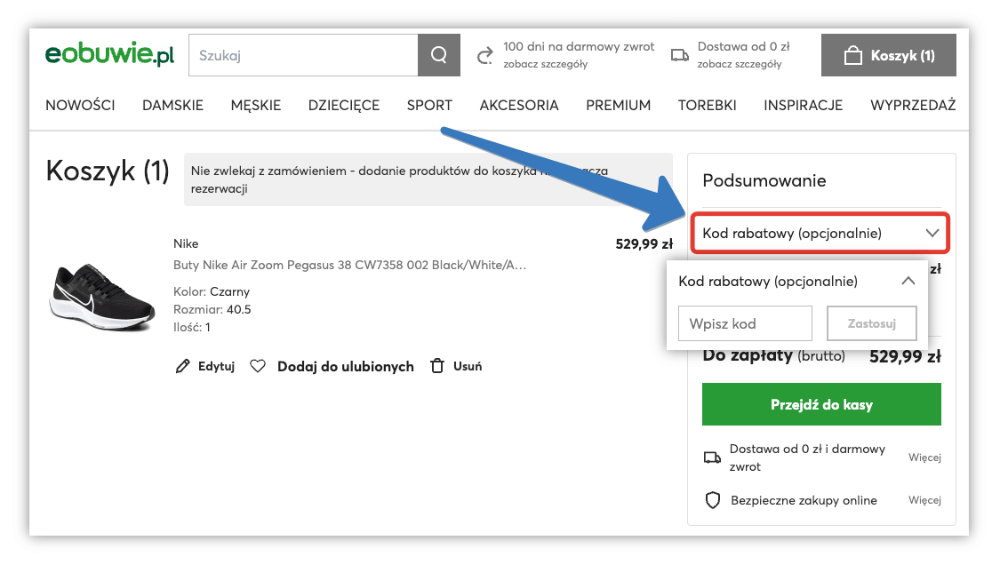Screen dimensions: 1000x565
Task: Click the shopping bag icon in Koszyk
Action: click(x=852, y=56)
